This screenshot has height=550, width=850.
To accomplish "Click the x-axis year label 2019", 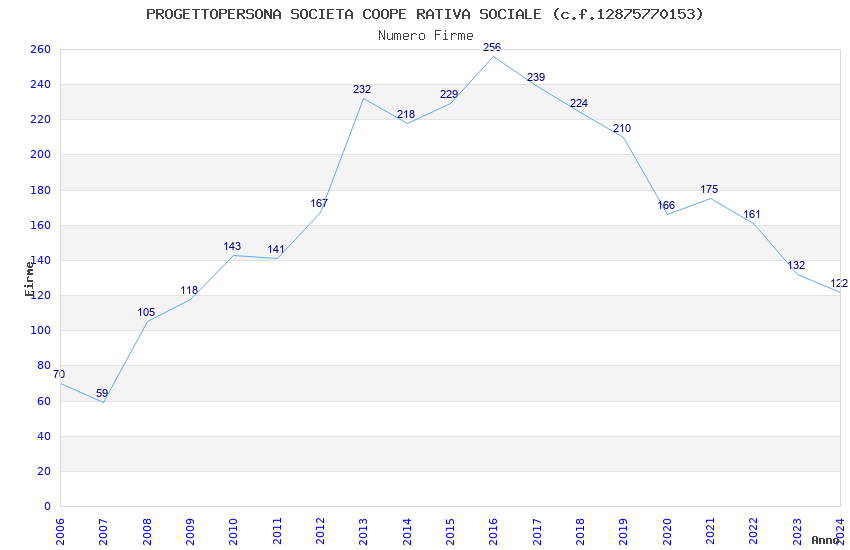I will click(623, 532).
